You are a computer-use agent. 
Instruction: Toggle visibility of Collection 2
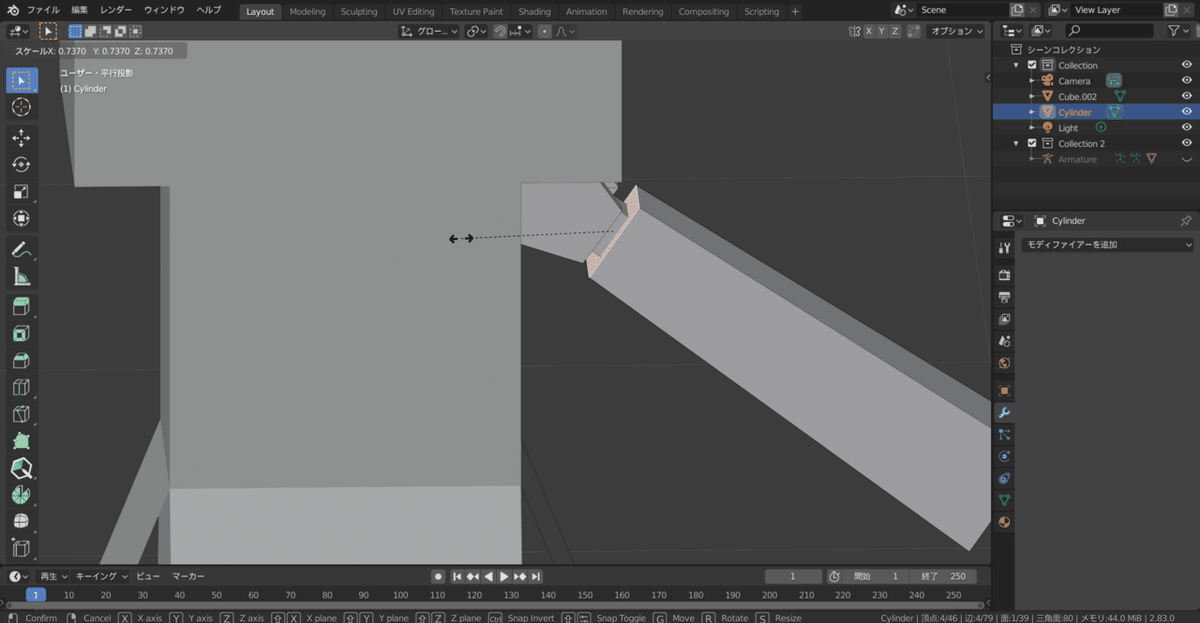tap(1187, 143)
